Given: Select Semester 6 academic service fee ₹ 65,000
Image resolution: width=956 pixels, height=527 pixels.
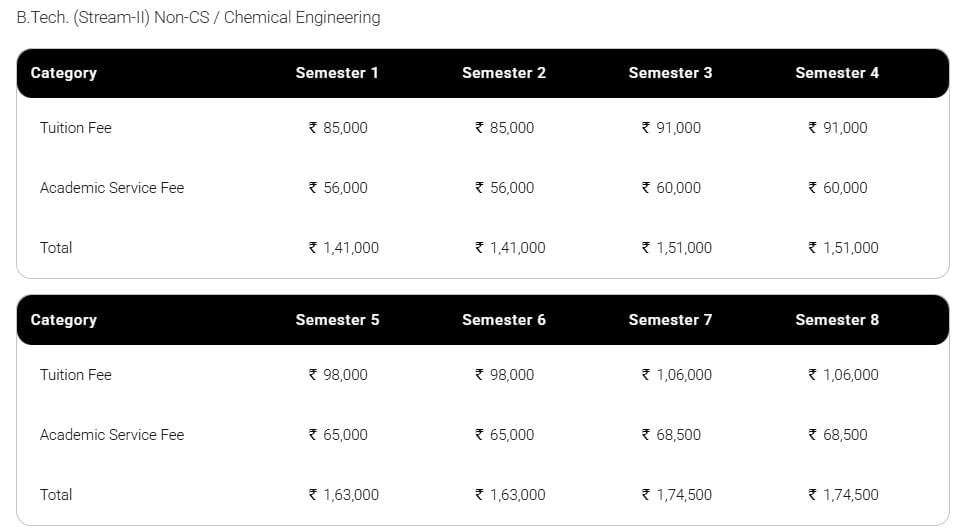Looking at the screenshot, I should coord(505,435).
